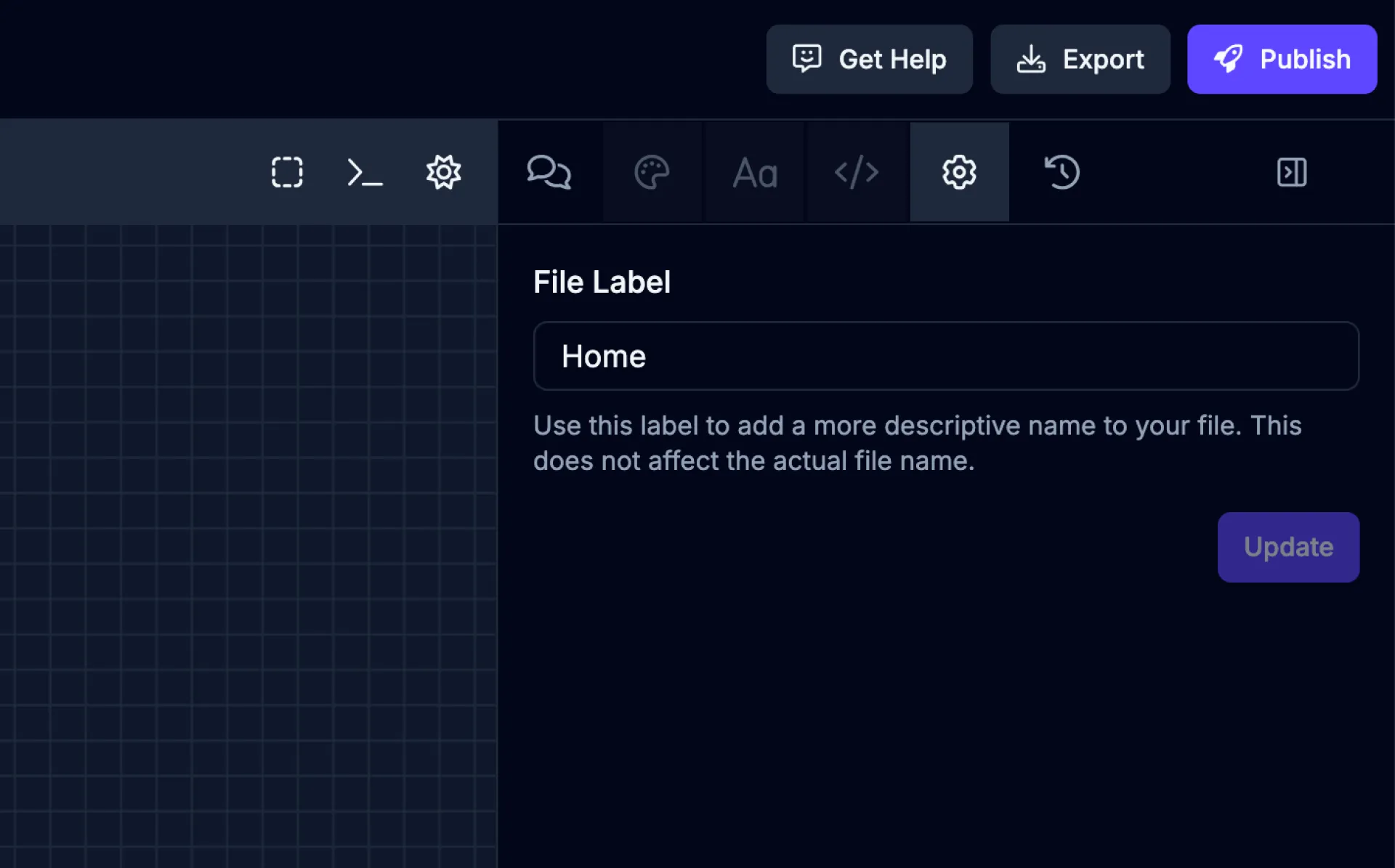Click the rocket icon in Publish
This screenshot has height=868, width=1395.
point(1229,59)
